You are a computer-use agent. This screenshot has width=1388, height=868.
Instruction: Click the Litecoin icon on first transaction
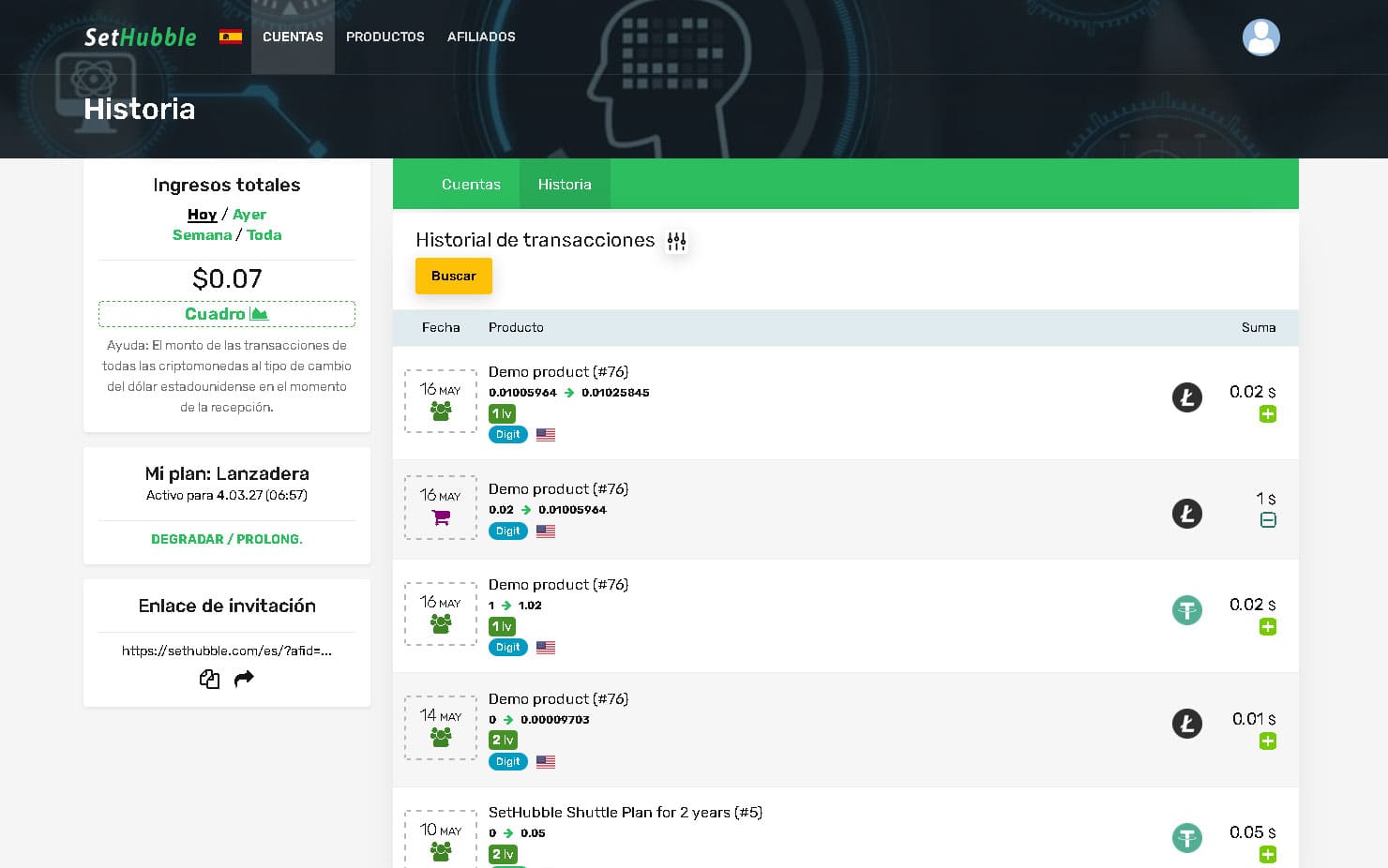coord(1186,397)
